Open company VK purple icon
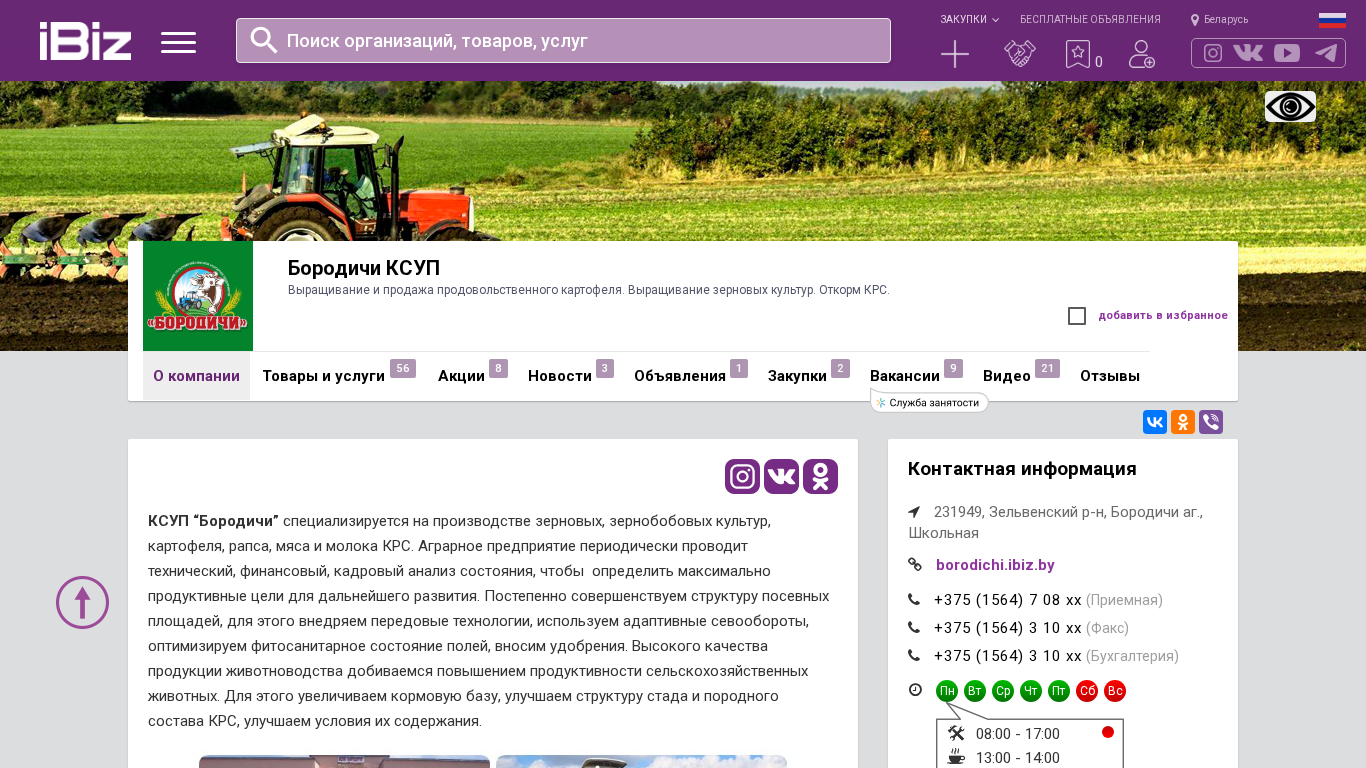Viewport: 1366px width, 768px height. point(782,477)
